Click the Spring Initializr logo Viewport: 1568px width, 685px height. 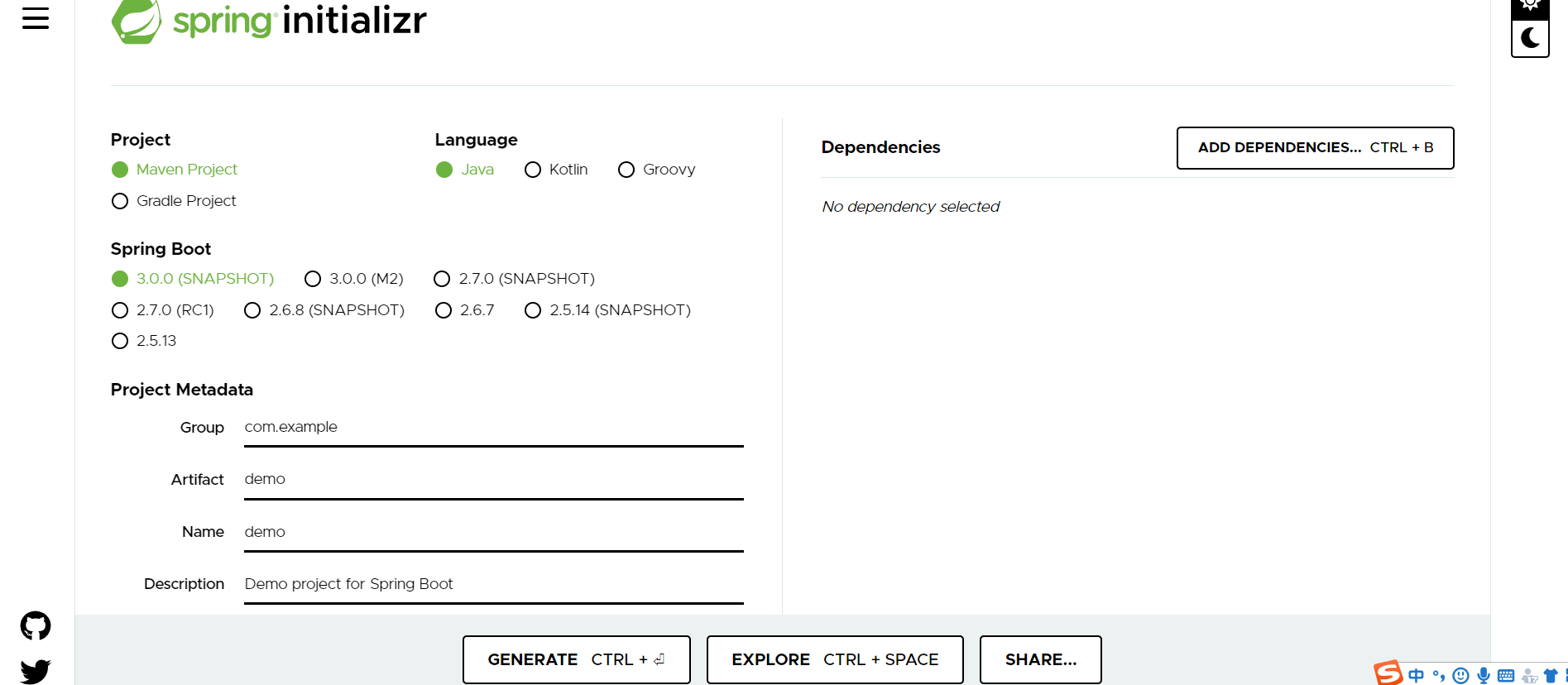(x=269, y=21)
